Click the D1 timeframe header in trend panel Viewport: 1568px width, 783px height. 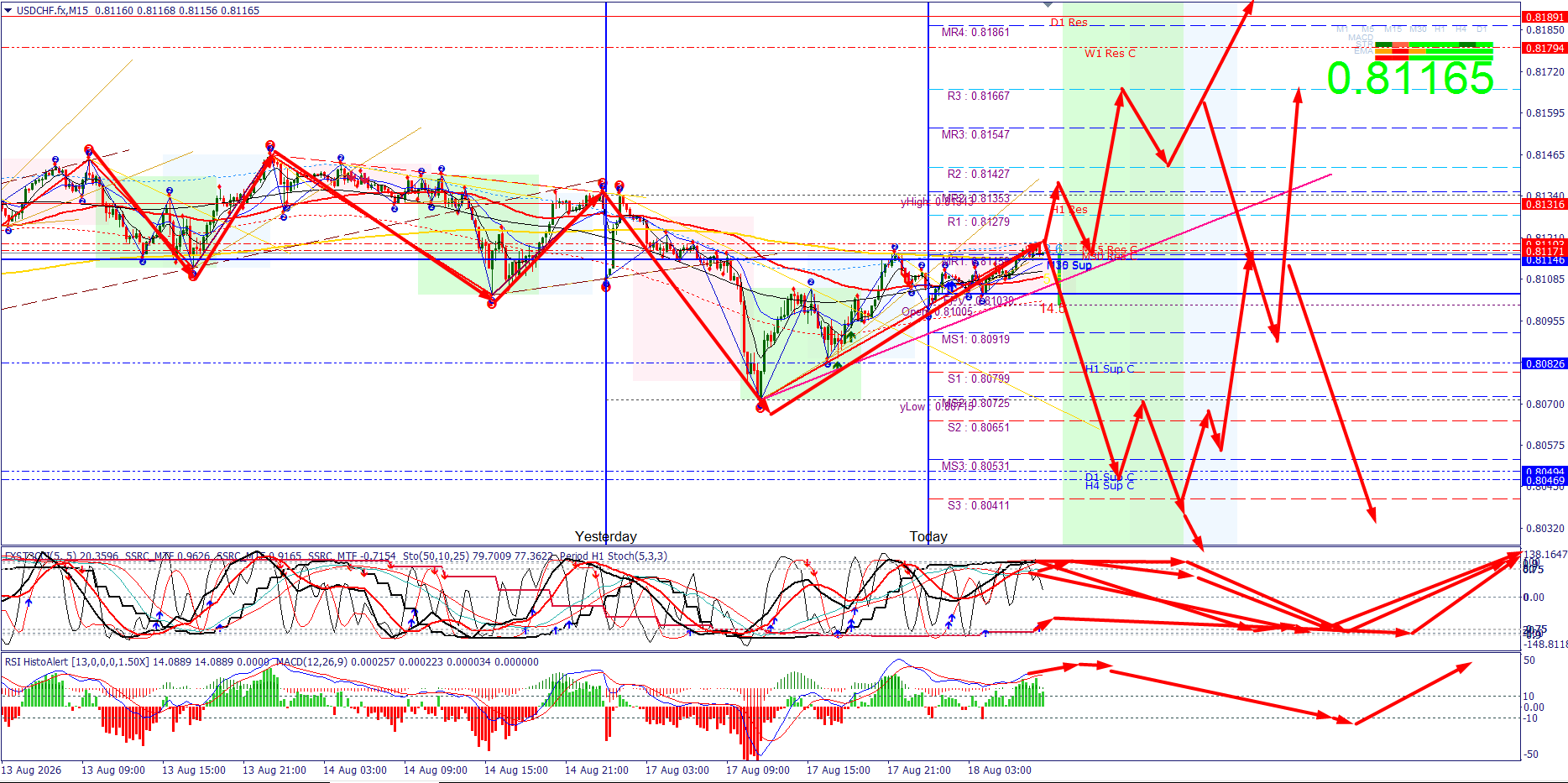click(x=1482, y=29)
